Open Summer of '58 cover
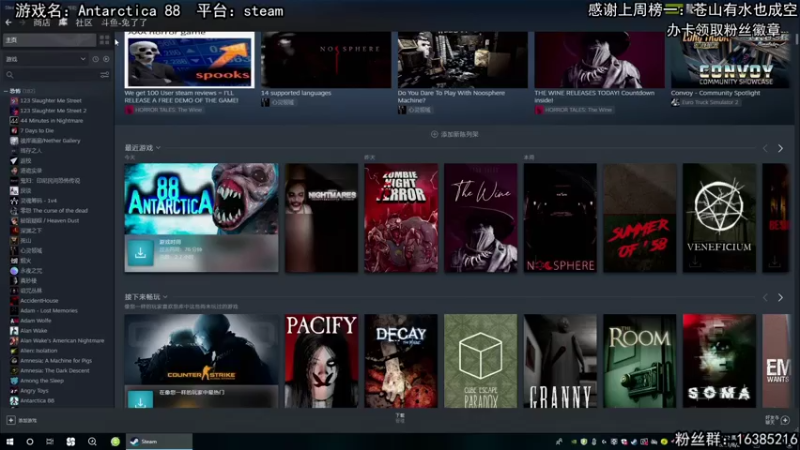 [640, 218]
